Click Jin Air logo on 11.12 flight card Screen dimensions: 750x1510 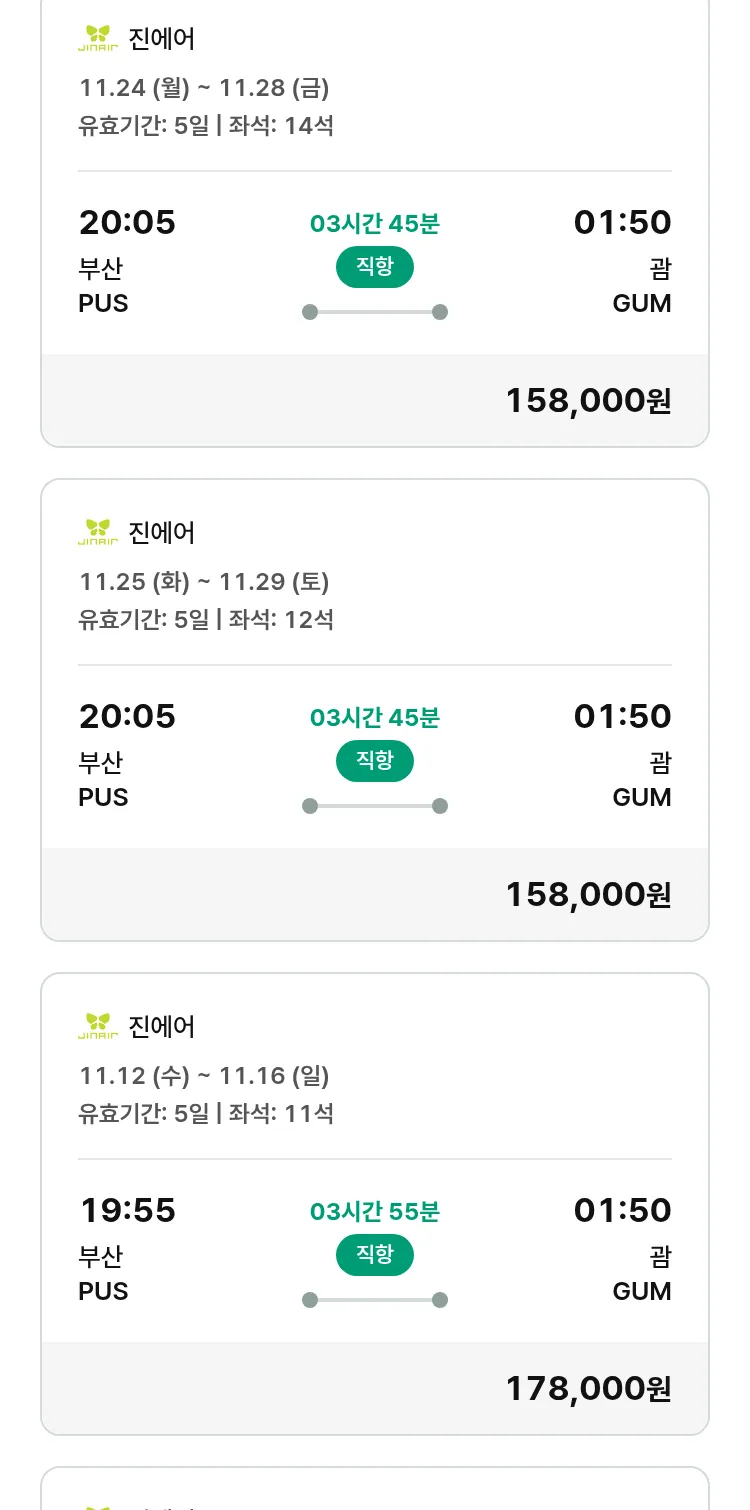[x=98, y=1026]
